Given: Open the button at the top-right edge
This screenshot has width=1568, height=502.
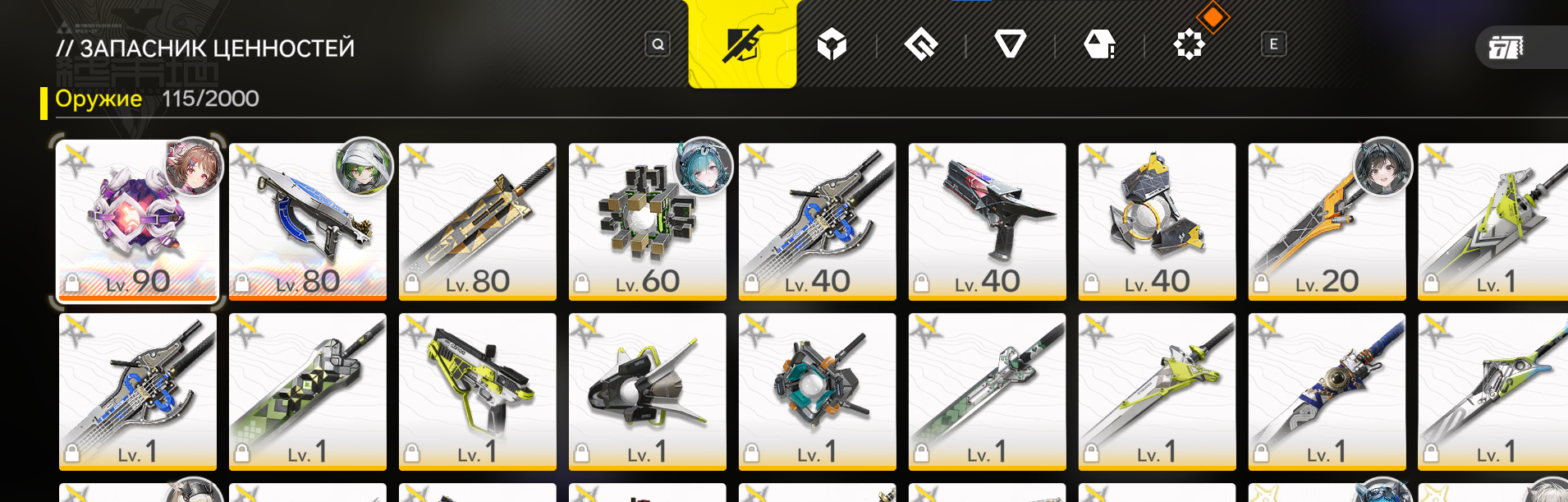Looking at the screenshot, I should [1521, 48].
